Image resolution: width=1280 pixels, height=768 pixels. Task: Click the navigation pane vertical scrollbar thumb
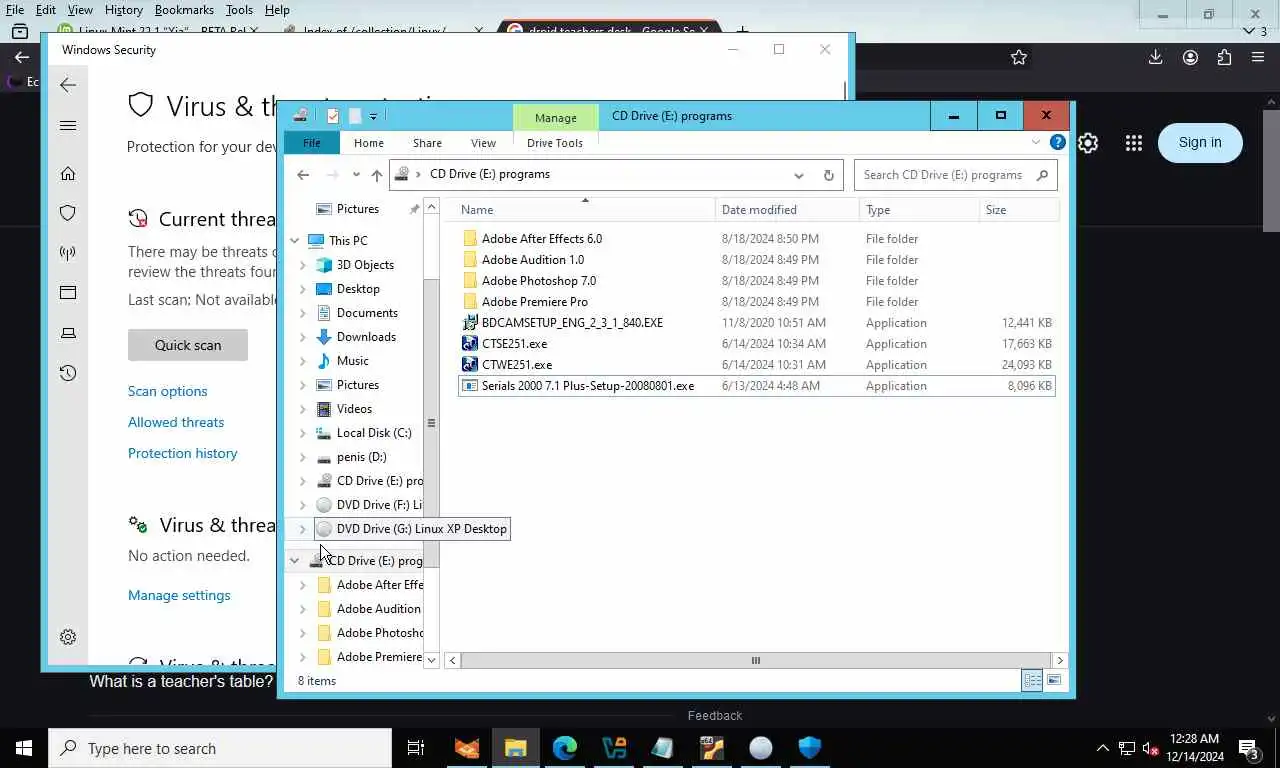[x=431, y=422]
